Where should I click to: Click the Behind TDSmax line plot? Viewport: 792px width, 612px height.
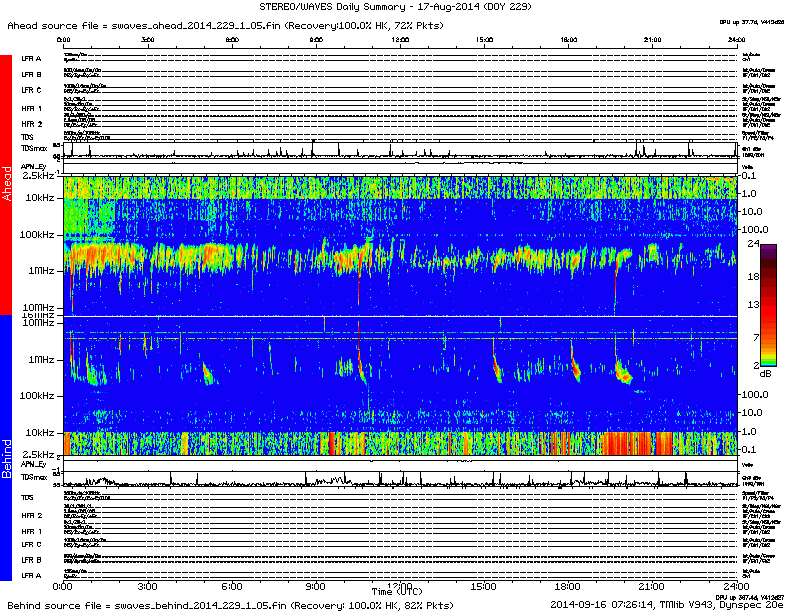tap(400, 479)
